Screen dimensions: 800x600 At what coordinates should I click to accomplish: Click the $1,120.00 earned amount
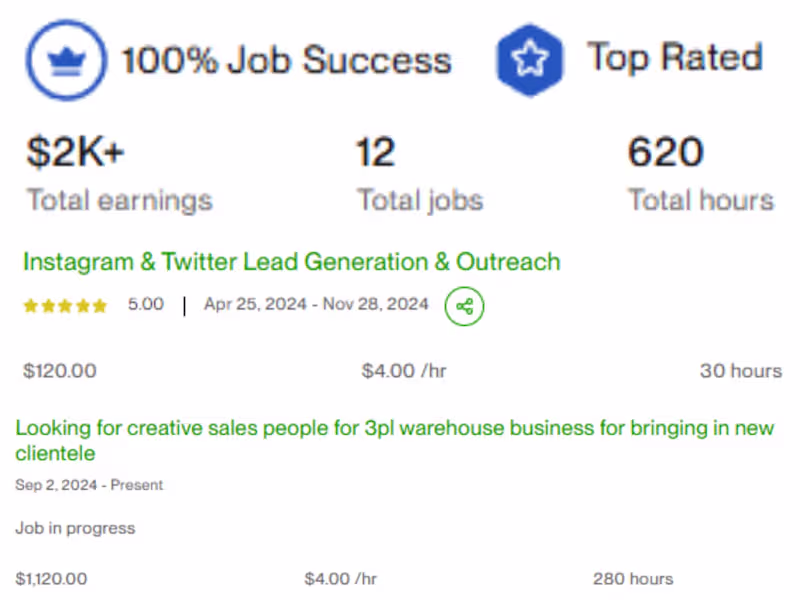pos(52,578)
